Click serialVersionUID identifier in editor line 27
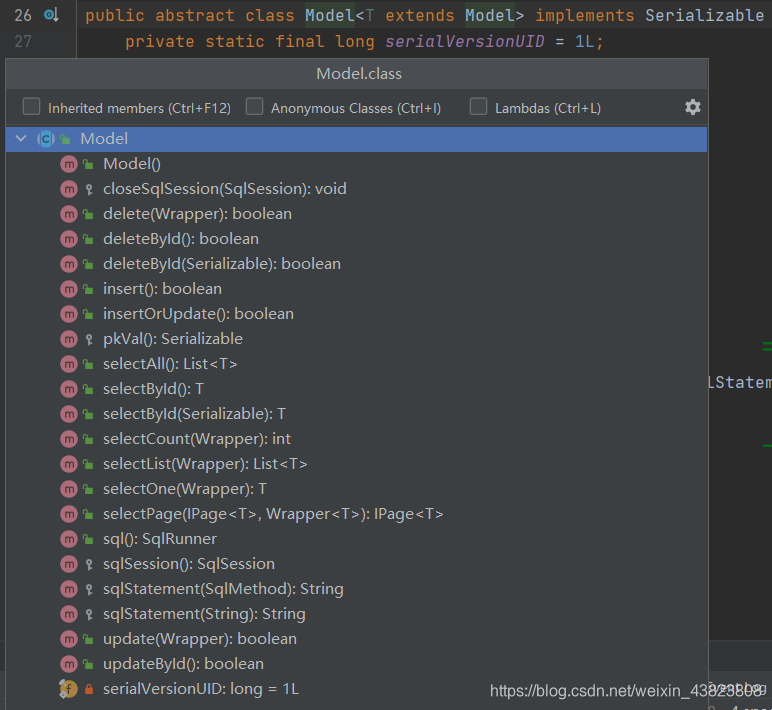The image size is (772, 710). point(465,41)
